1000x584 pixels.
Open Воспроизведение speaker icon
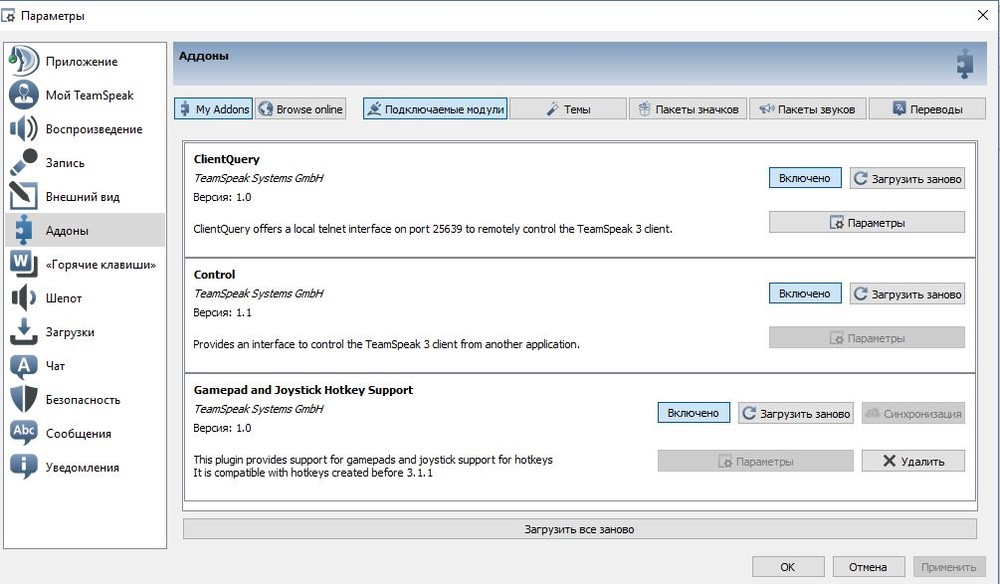(24, 129)
